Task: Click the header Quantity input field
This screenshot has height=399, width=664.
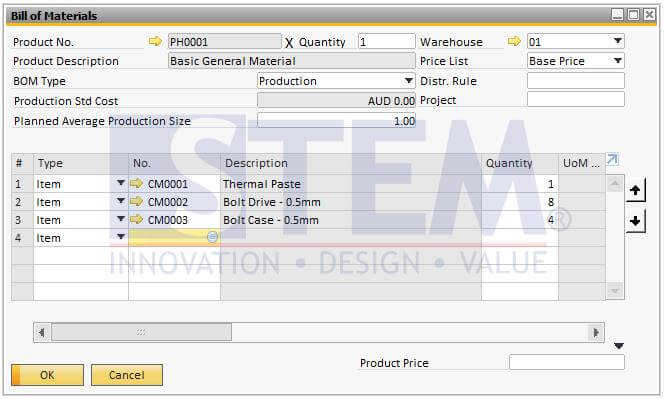Action: click(386, 42)
